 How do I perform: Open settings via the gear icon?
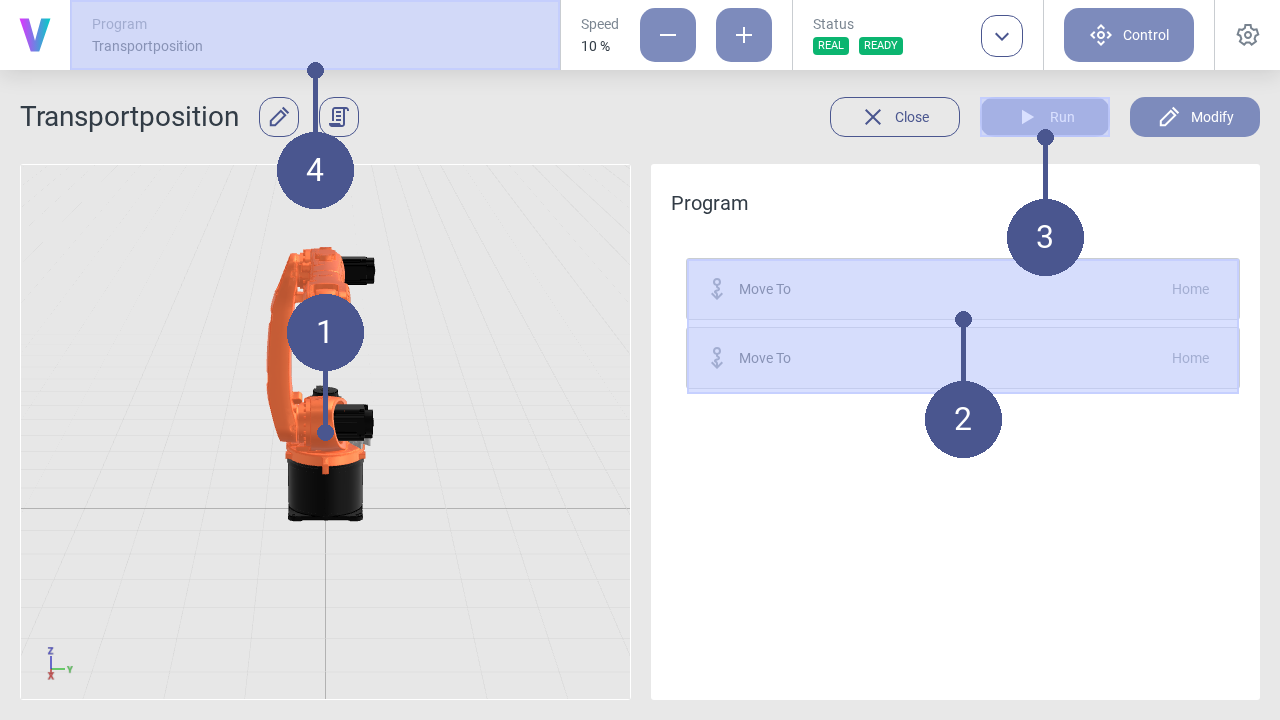click(x=1247, y=35)
